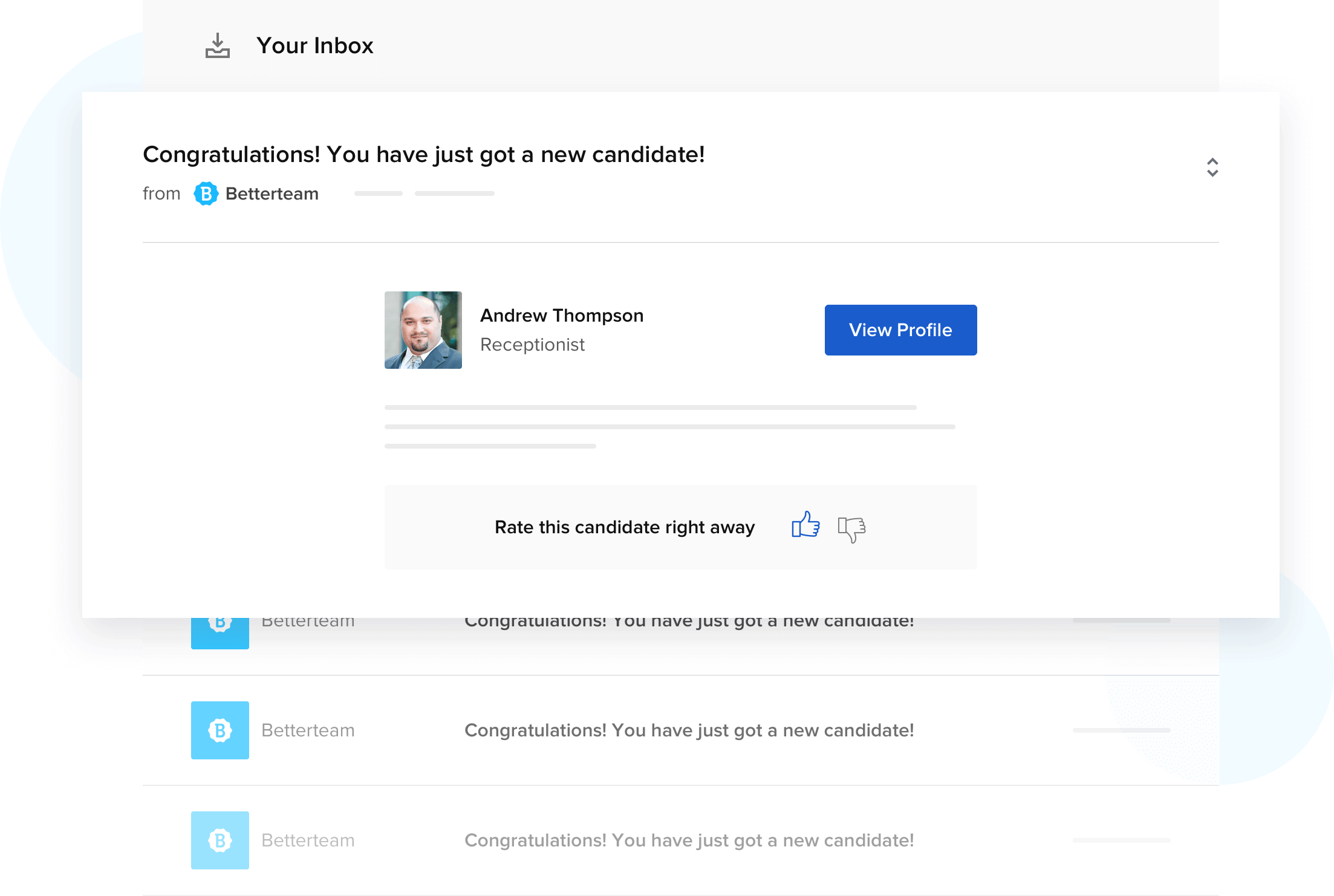This screenshot has height=896, width=1334.
Task: Click the Receptionist job title text
Action: 532,345
